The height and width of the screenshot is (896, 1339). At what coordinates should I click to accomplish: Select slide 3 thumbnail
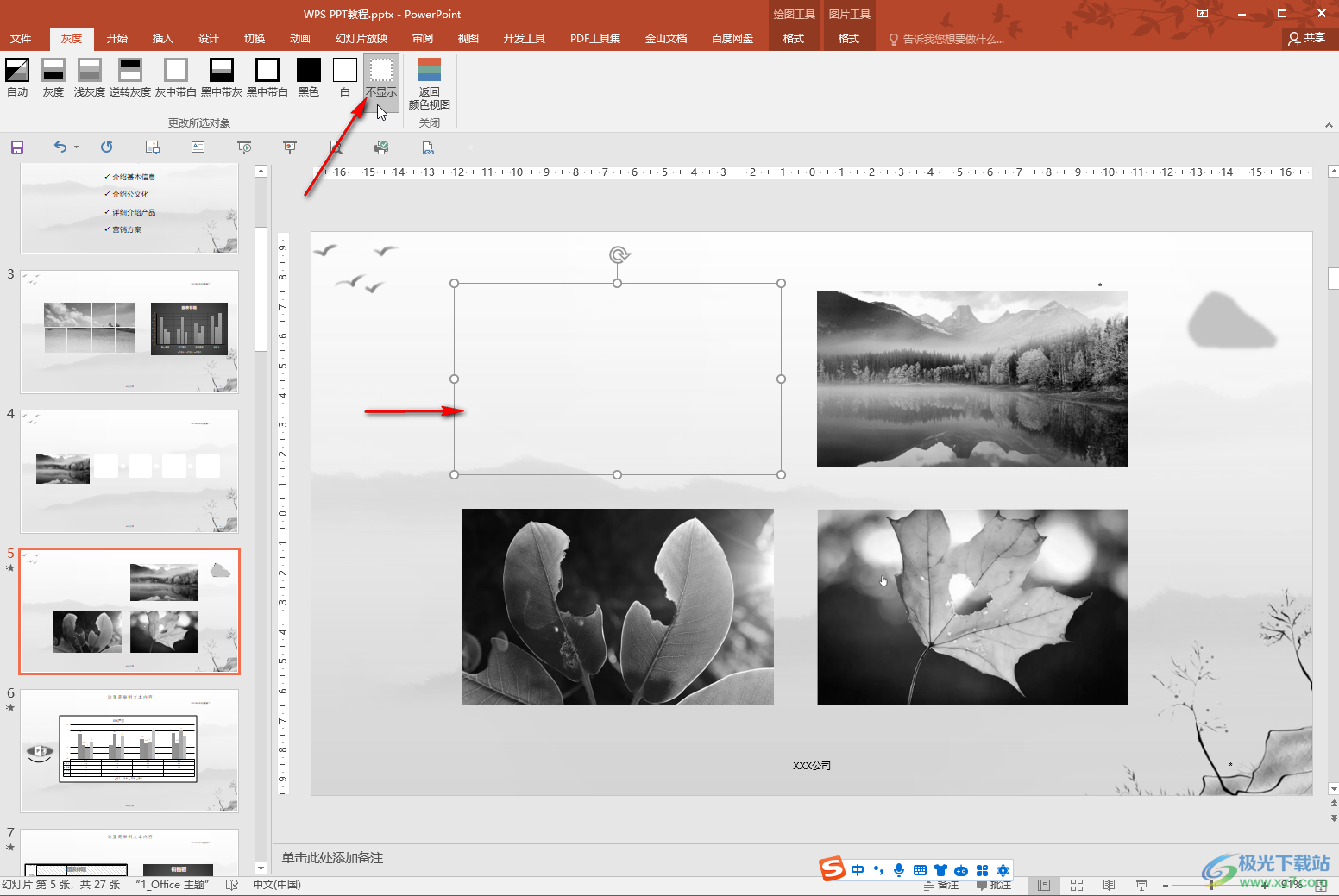pyautogui.click(x=129, y=332)
